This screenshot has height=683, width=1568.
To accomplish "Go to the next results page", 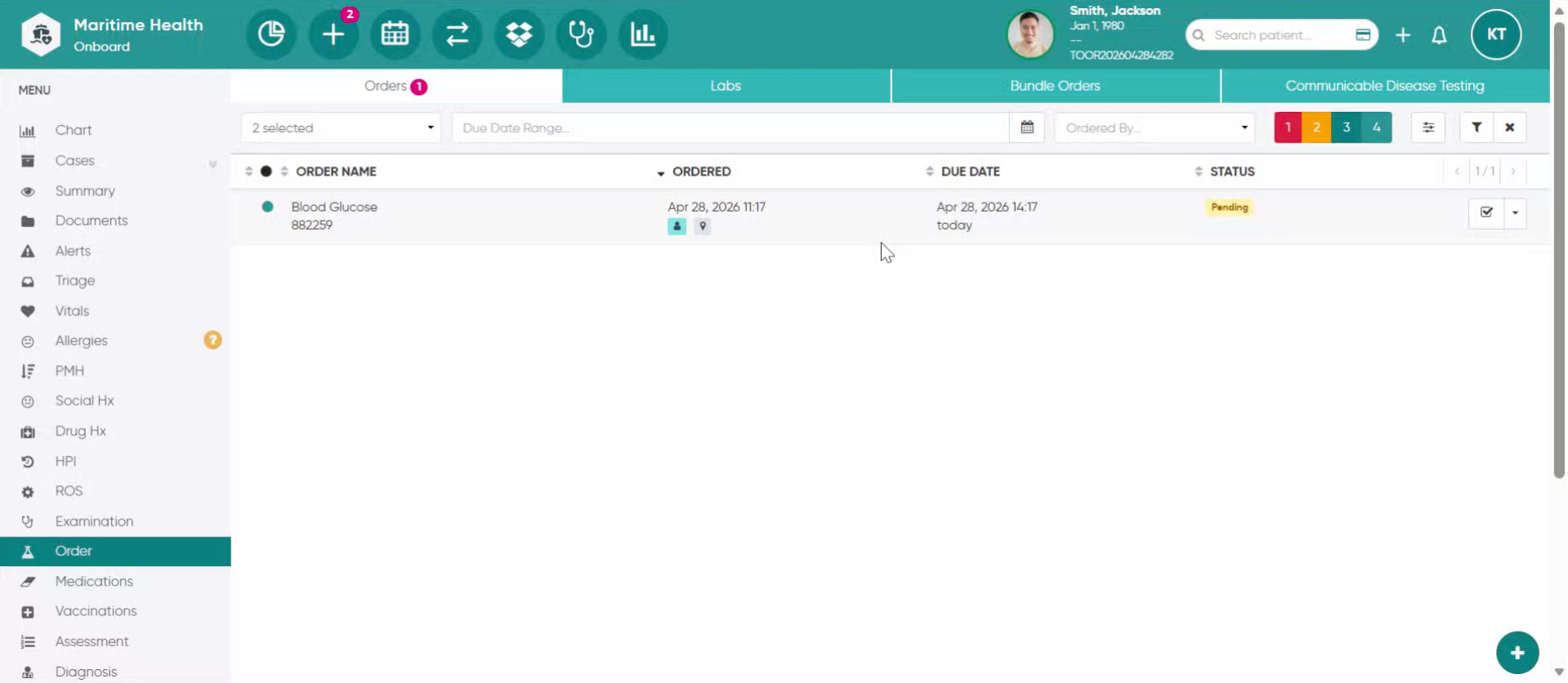I will coord(1513,172).
